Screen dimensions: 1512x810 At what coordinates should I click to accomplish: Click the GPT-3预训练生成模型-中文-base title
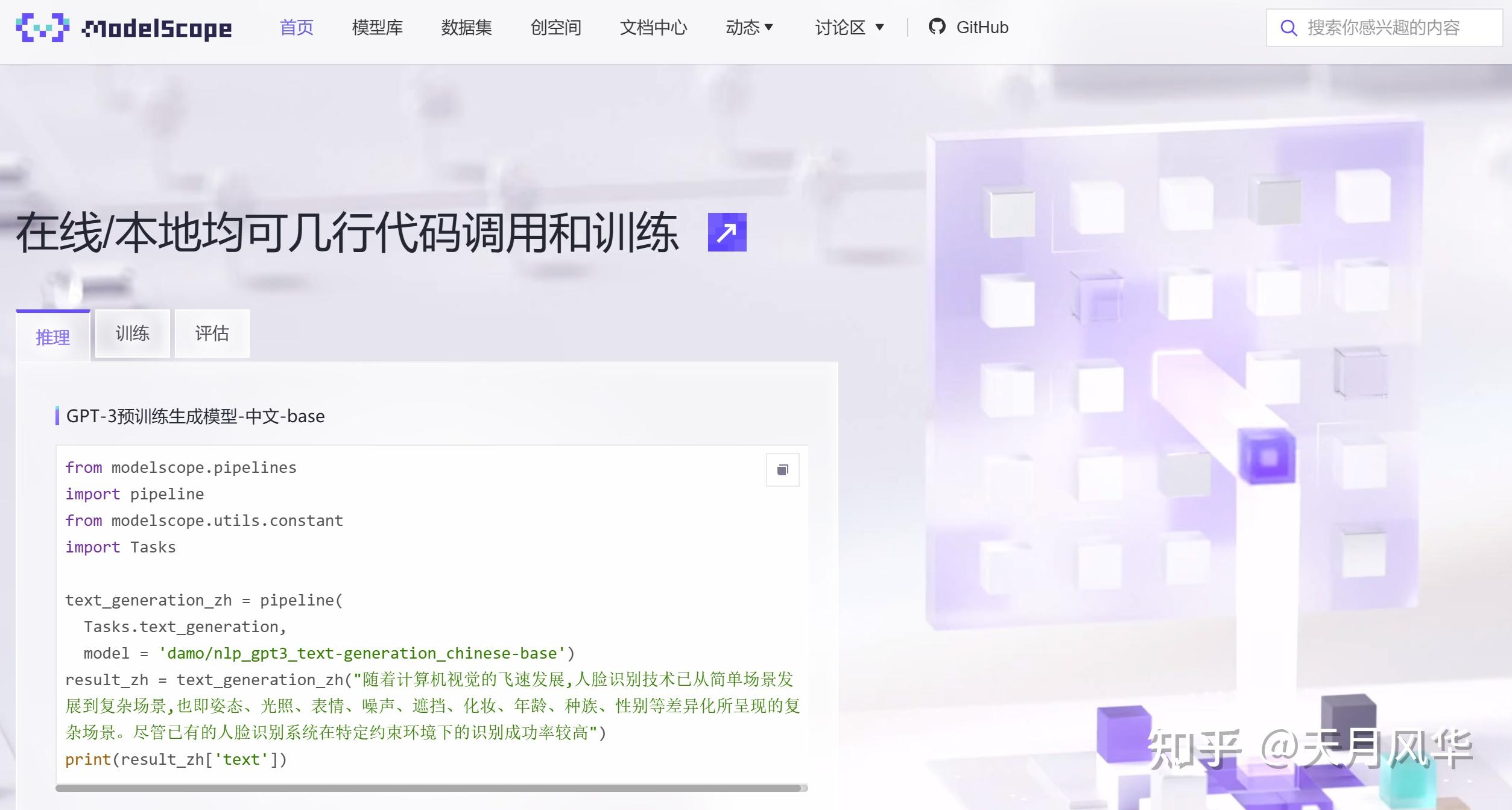point(195,416)
